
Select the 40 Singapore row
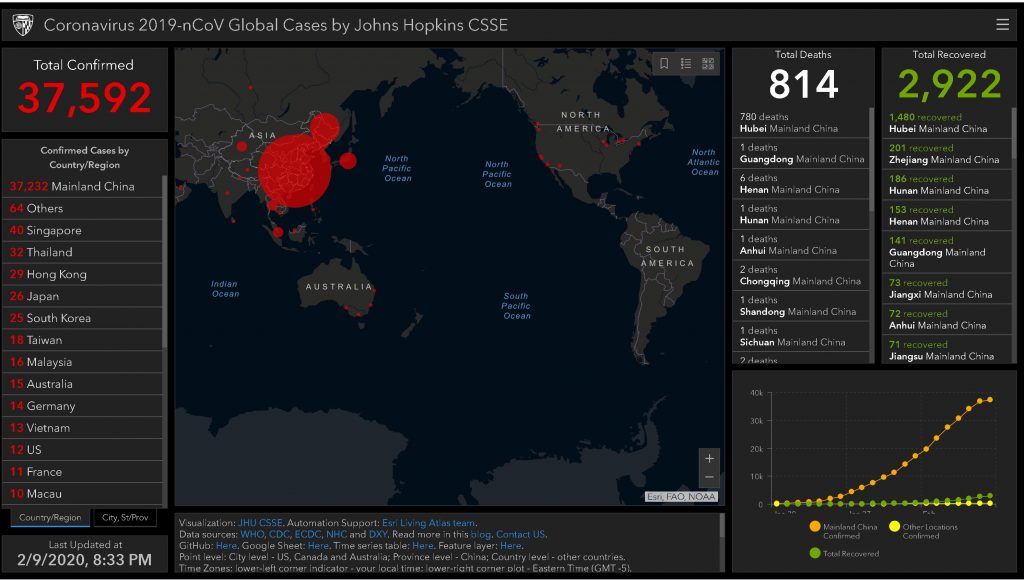click(x=82, y=231)
